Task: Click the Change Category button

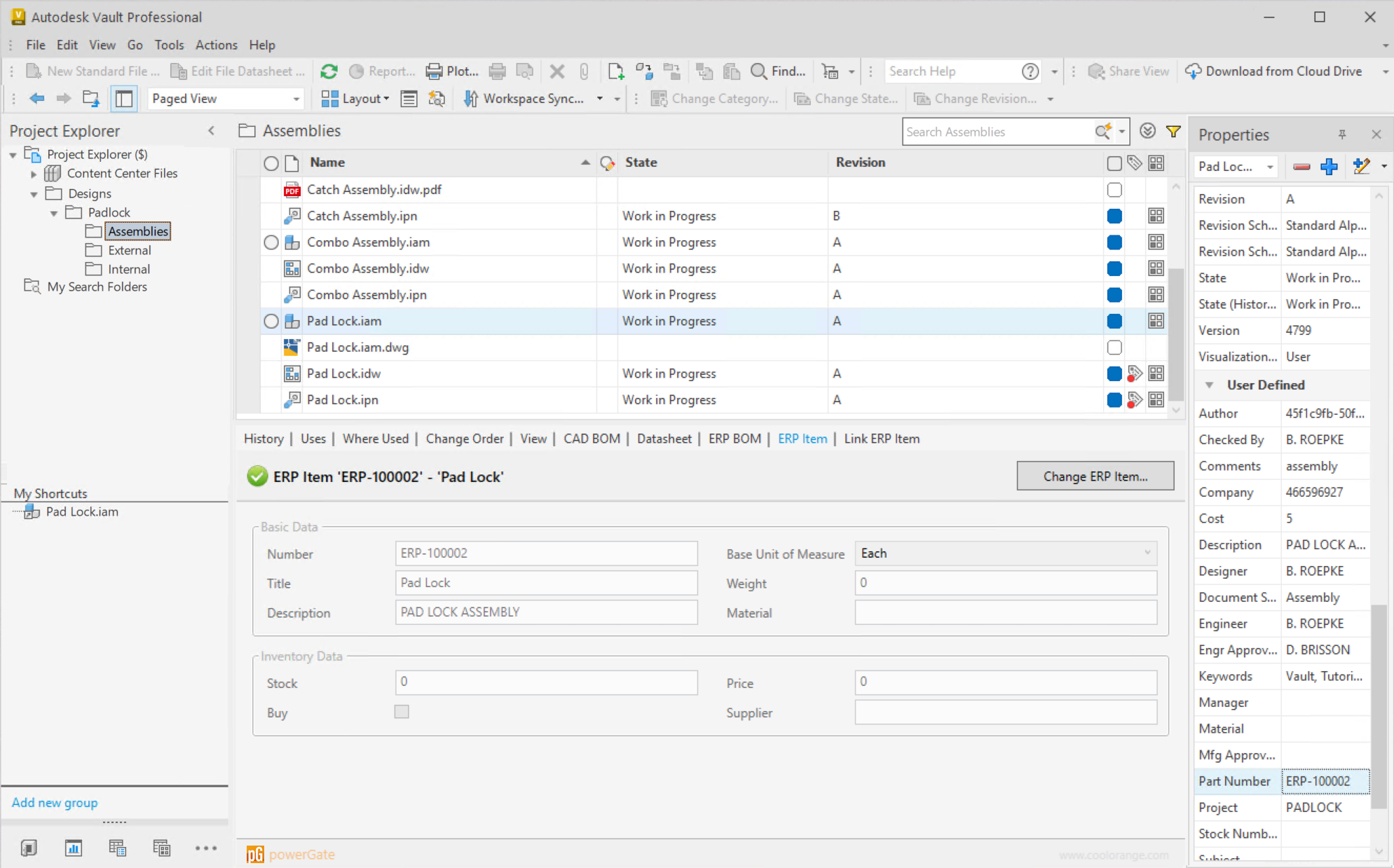Action: 714,99
